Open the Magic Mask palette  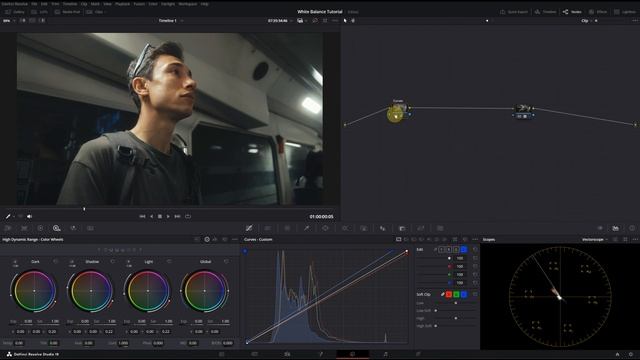pos(364,228)
